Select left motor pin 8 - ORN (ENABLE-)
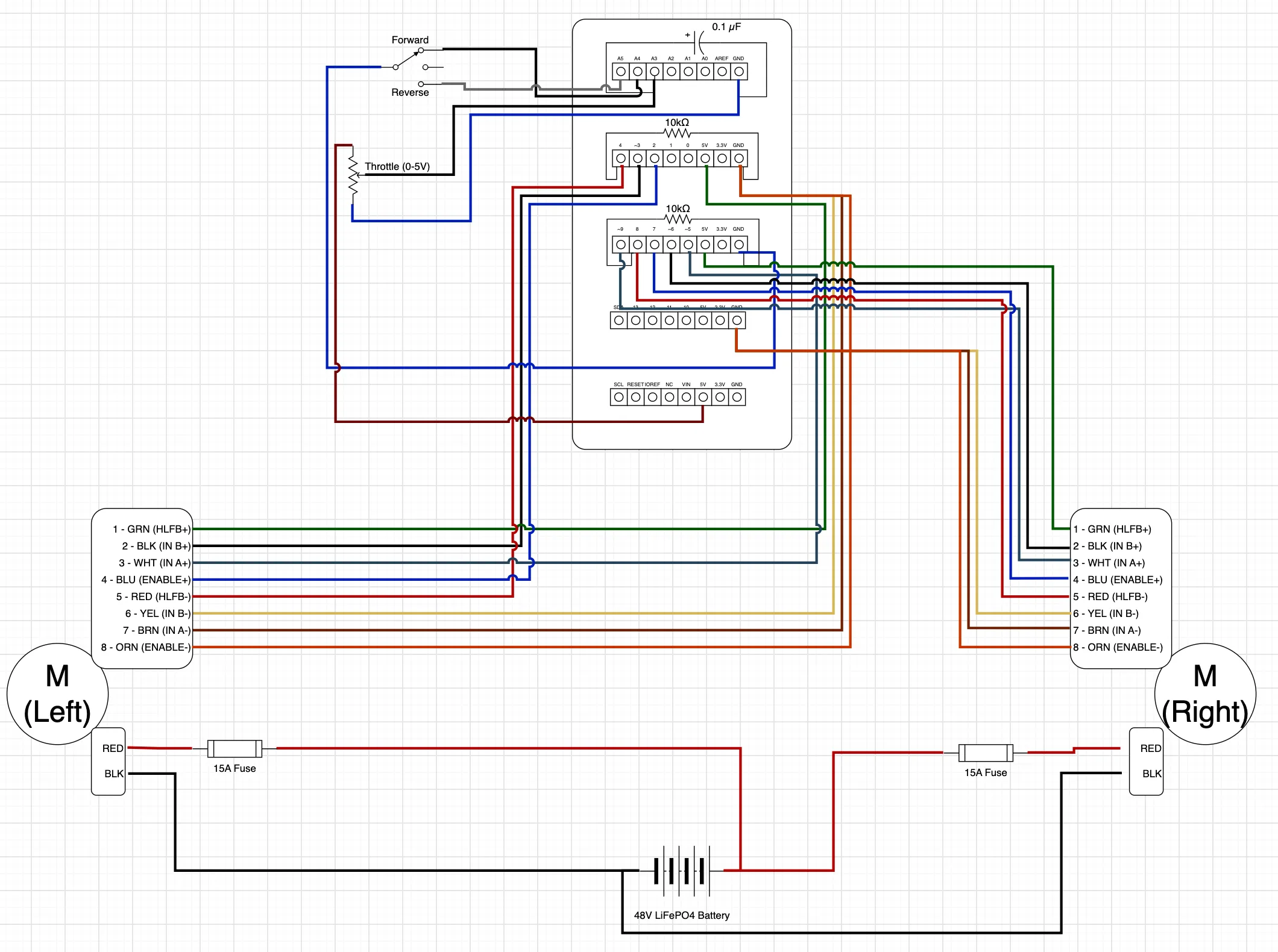 click(146, 647)
